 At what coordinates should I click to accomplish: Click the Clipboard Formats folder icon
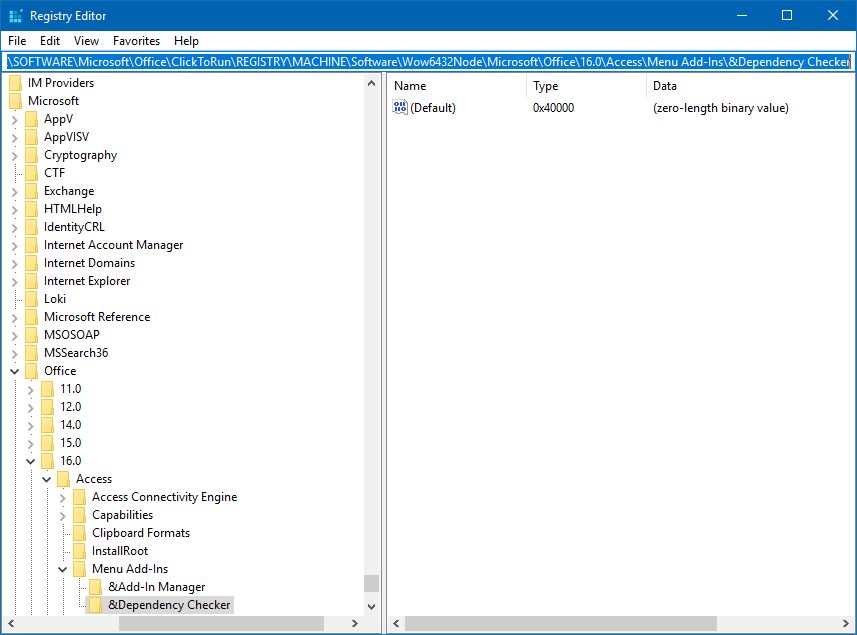(79, 533)
